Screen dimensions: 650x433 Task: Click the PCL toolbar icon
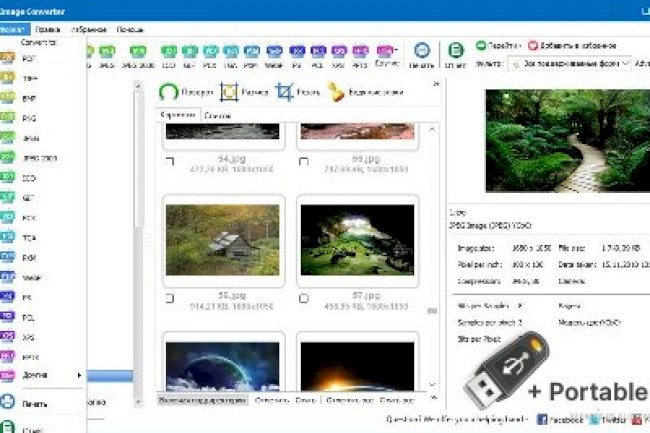tap(318, 56)
